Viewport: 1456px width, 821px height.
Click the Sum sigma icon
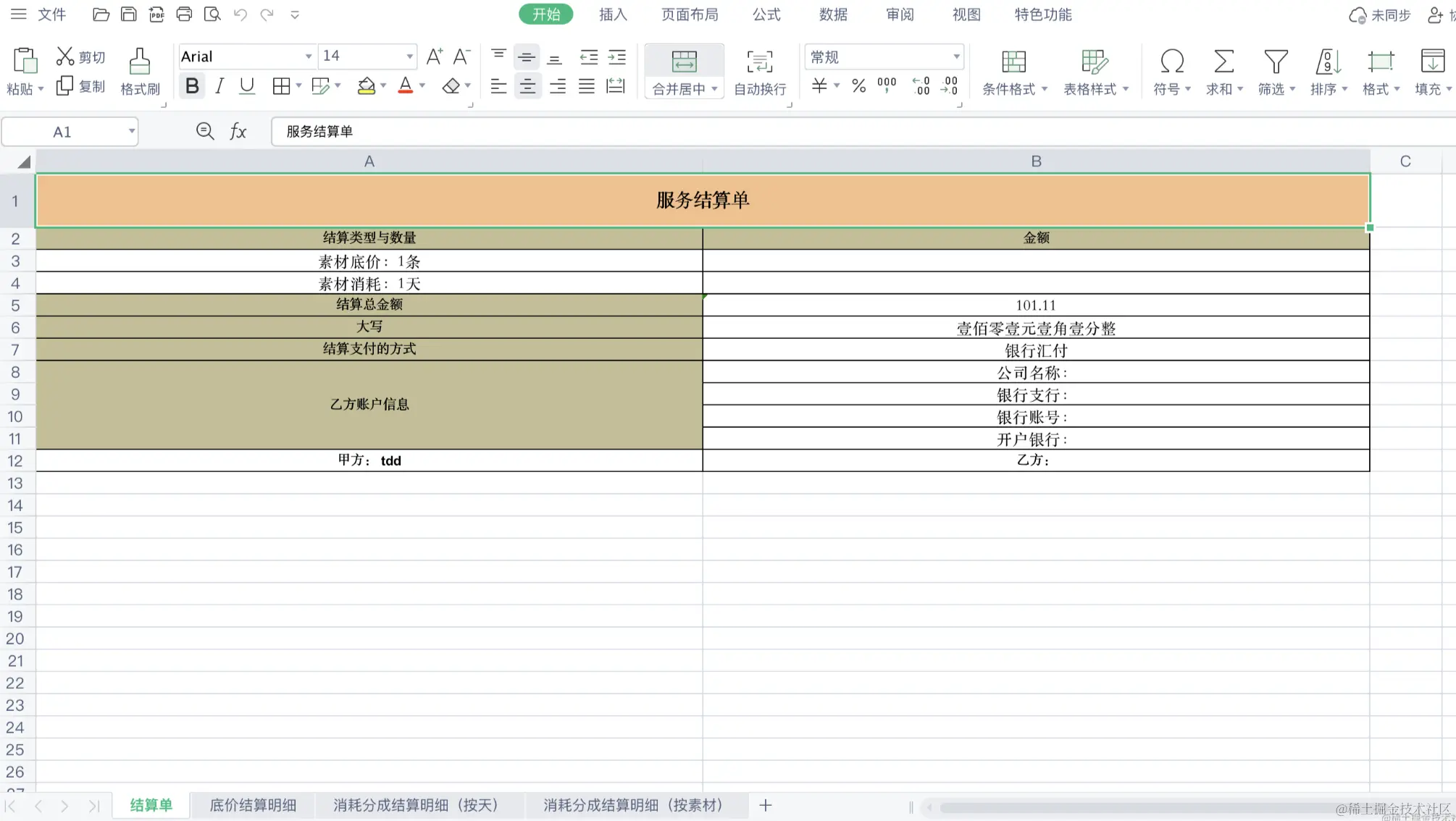1223,62
